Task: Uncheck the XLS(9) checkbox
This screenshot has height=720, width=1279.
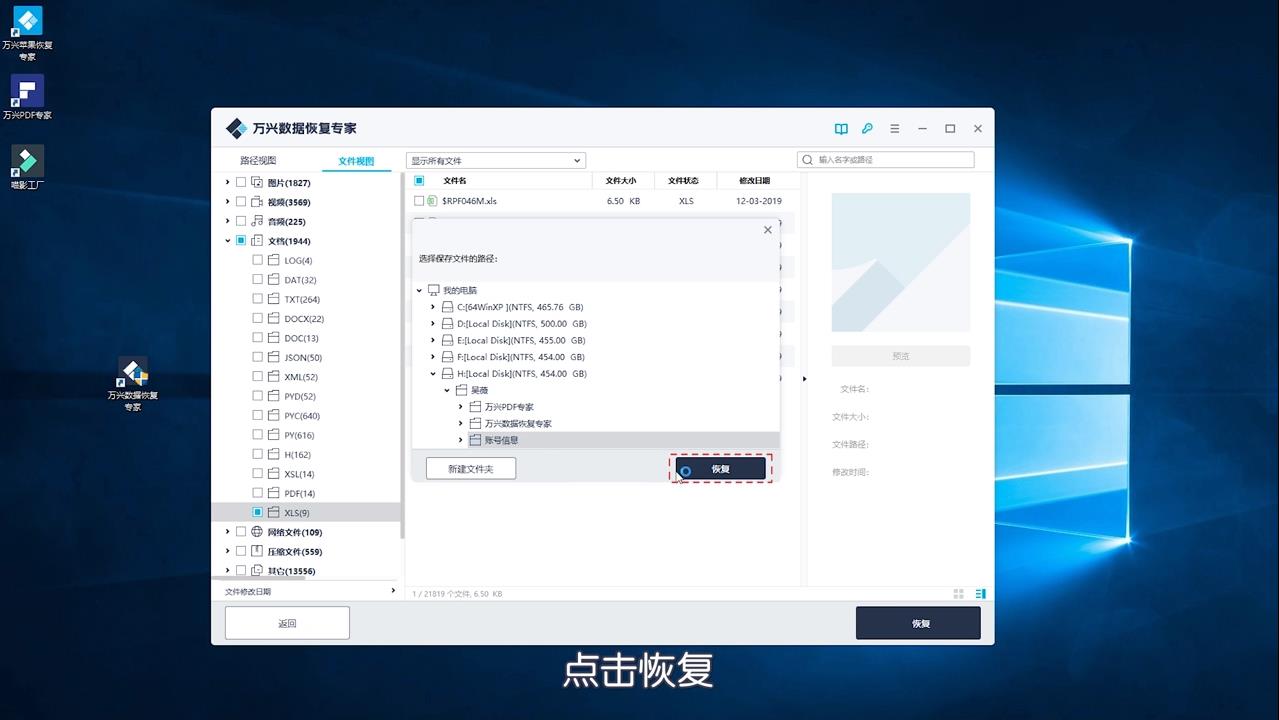Action: coord(258,512)
